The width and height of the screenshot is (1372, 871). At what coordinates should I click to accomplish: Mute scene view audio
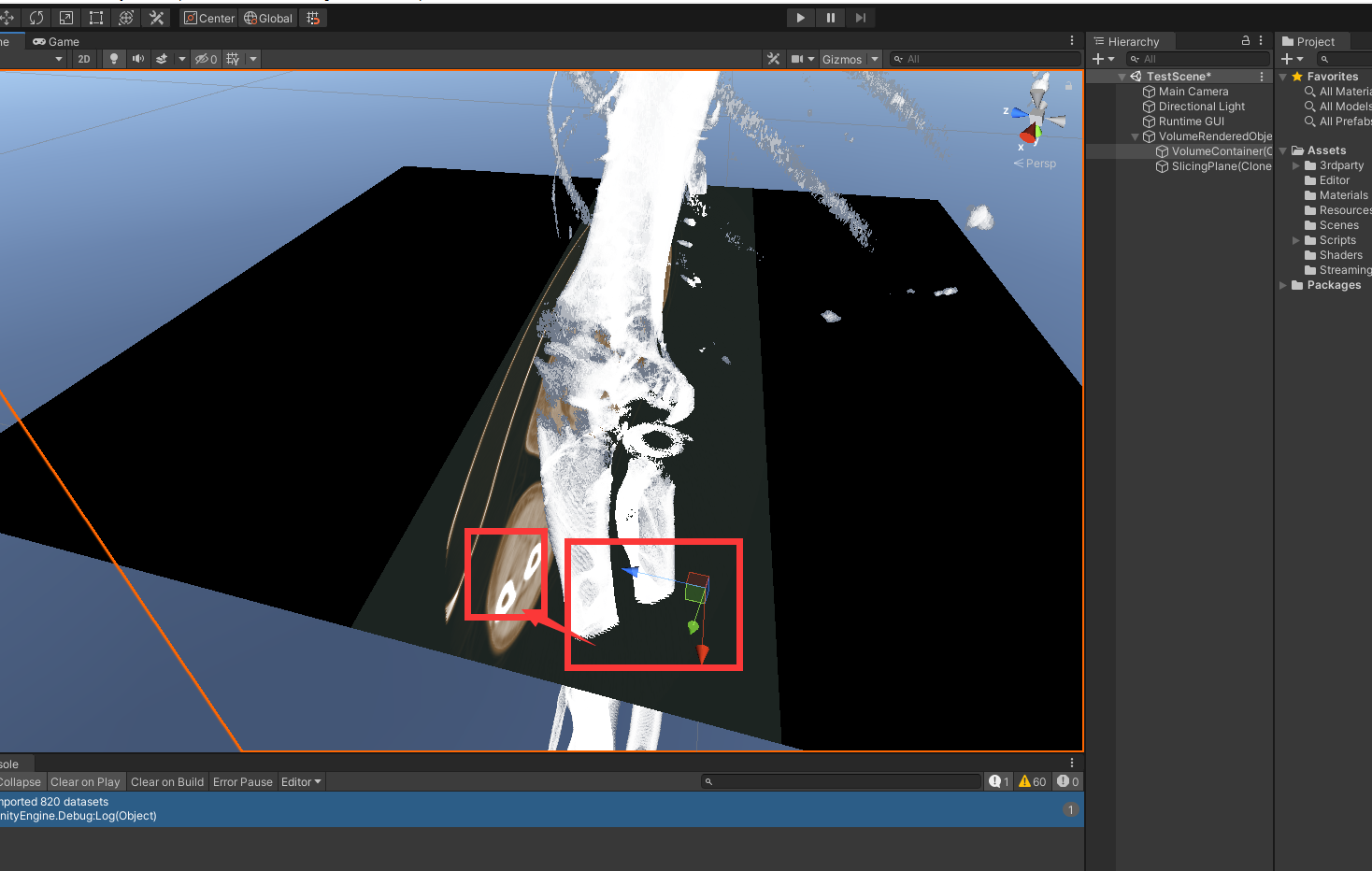[138, 58]
